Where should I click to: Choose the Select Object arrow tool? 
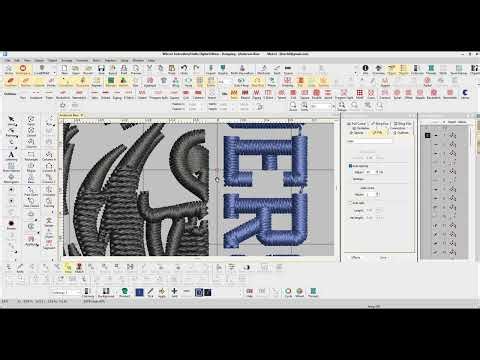[11, 121]
